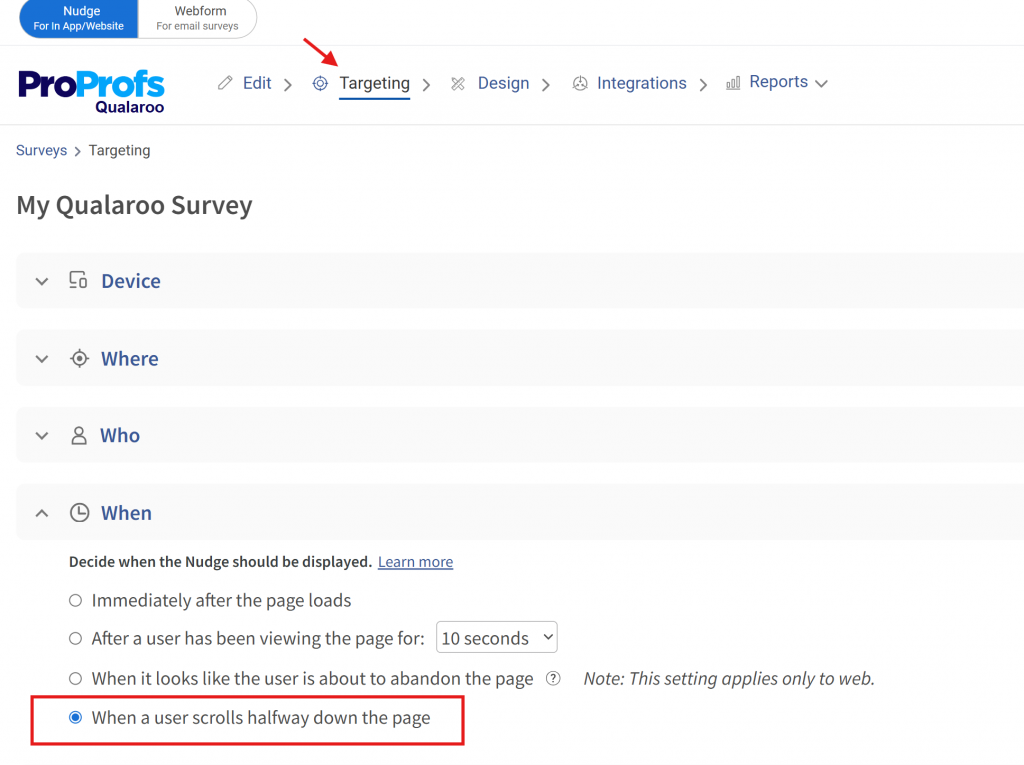Choose When a user scrolls halfway option
The width and height of the screenshot is (1024, 765).
pyautogui.click(x=75, y=718)
